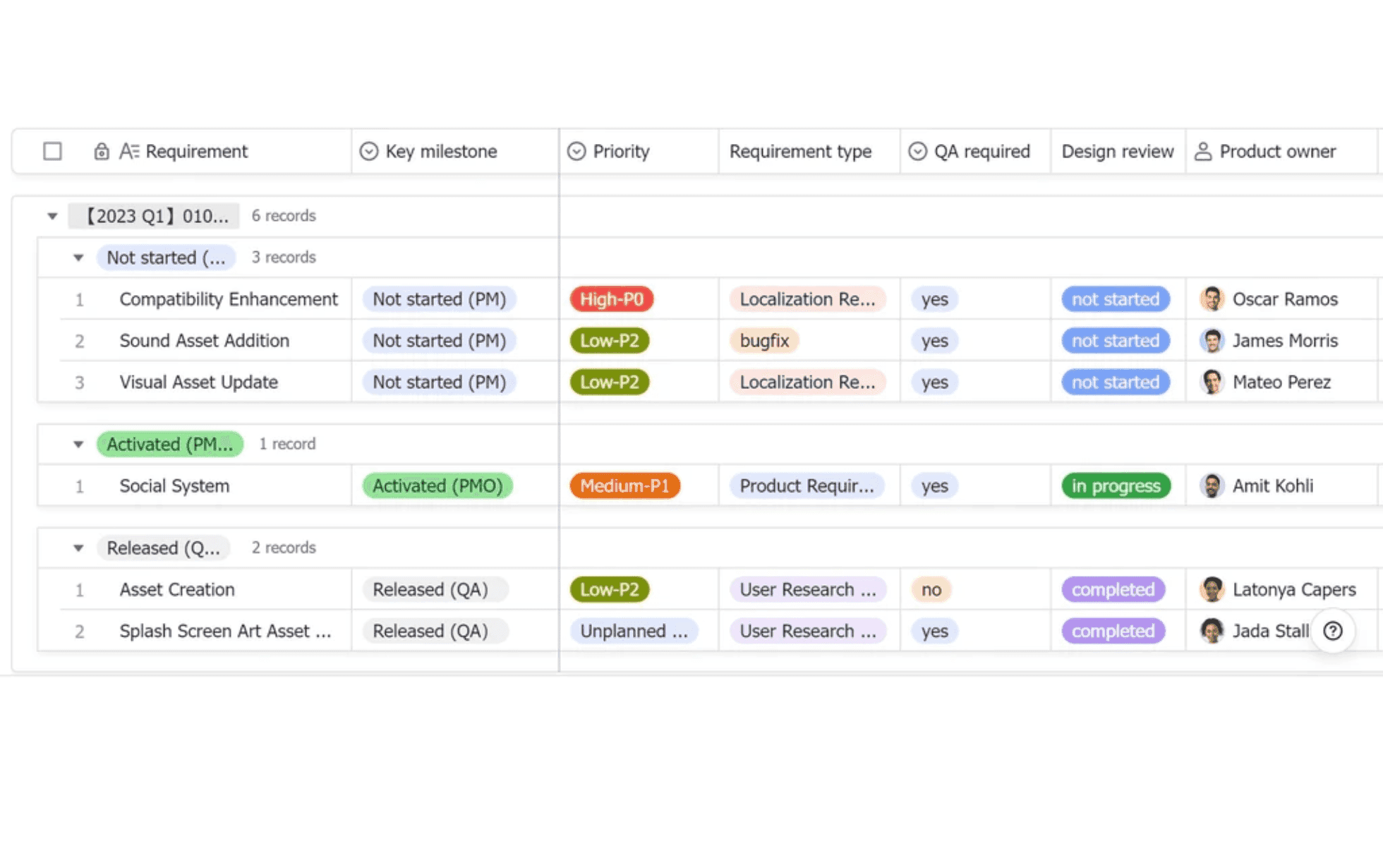
Task: Collapse the Activated (PM) subgroup
Action: (x=78, y=444)
